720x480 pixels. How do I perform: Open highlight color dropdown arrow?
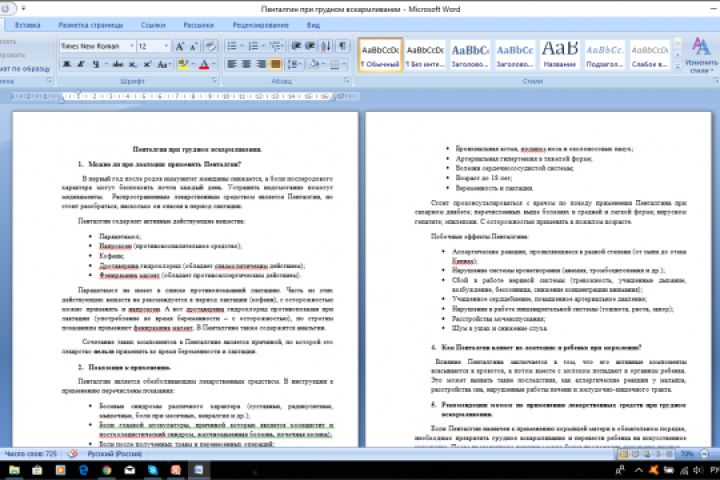(193, 64)
